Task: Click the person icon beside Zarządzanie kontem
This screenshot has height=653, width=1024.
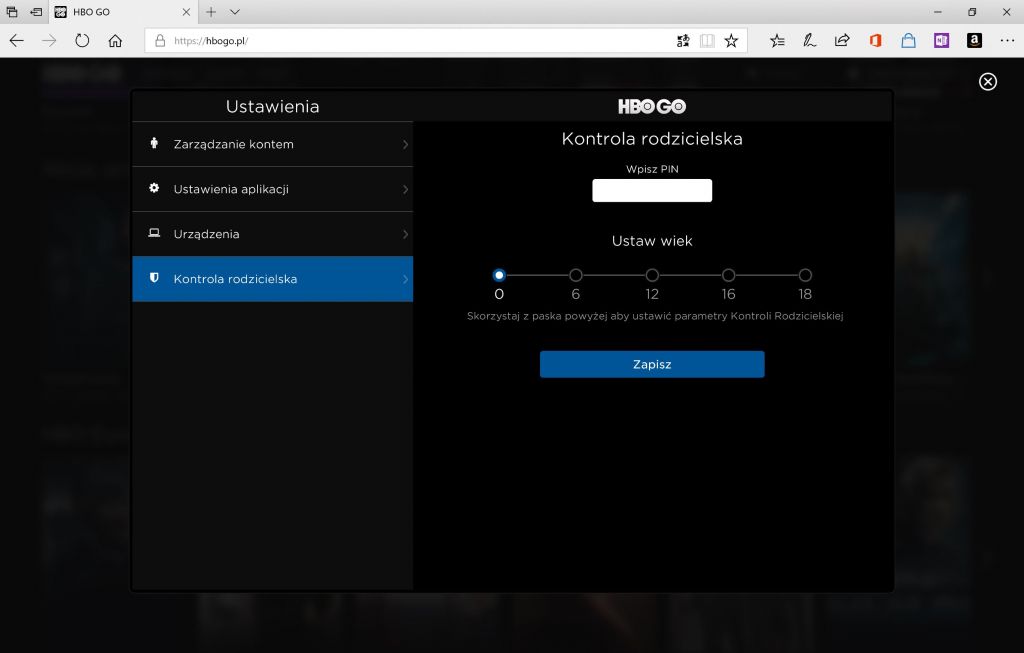Action: (x=154, y=143)
